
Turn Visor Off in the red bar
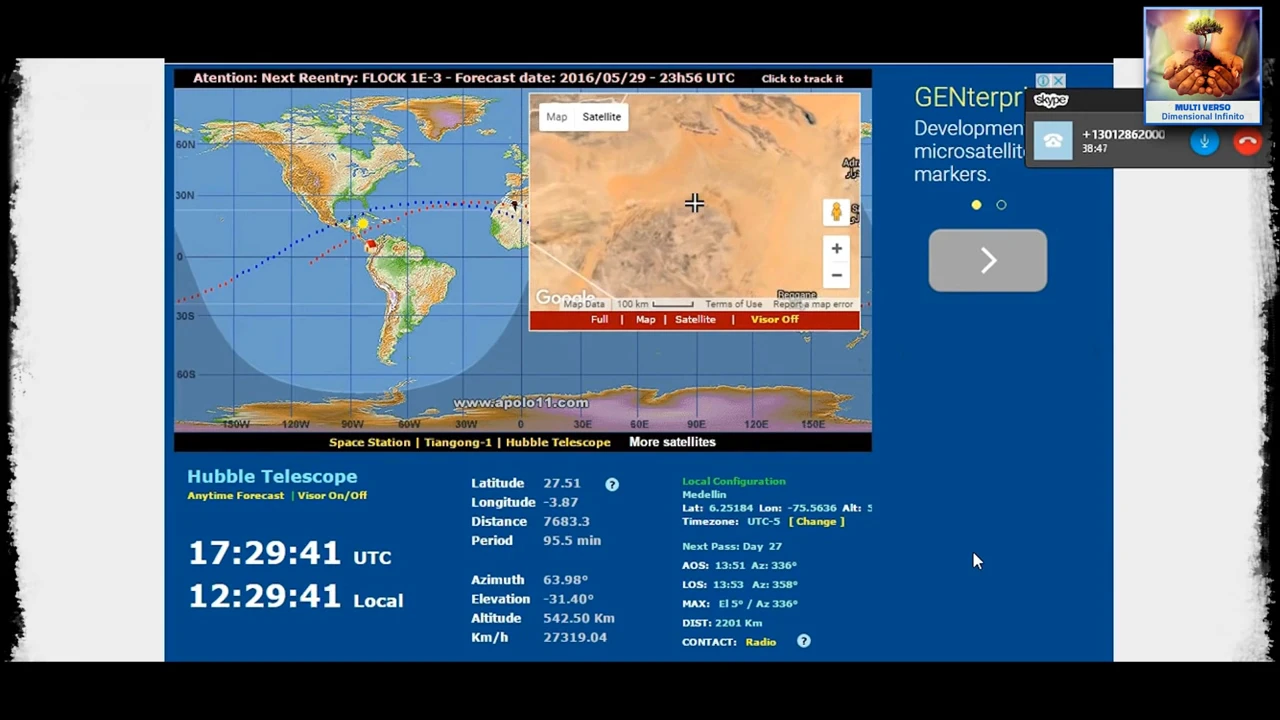coord(775,320)
